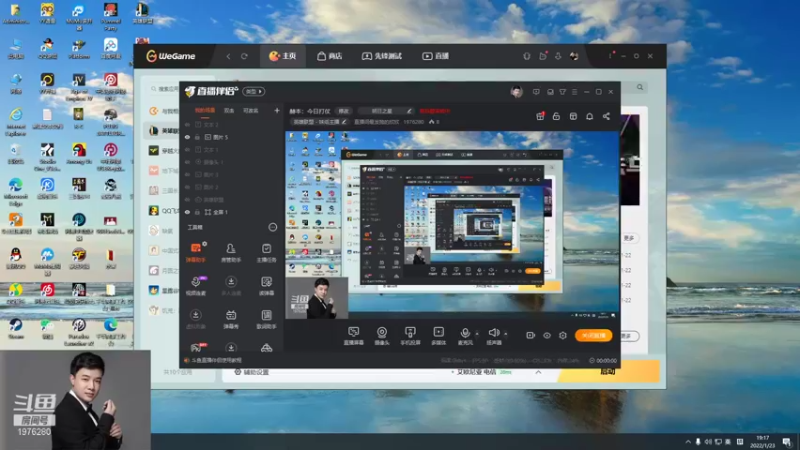The image size is (800, 450).
Task: Expand the speaker options arrow
Action: 506,334
